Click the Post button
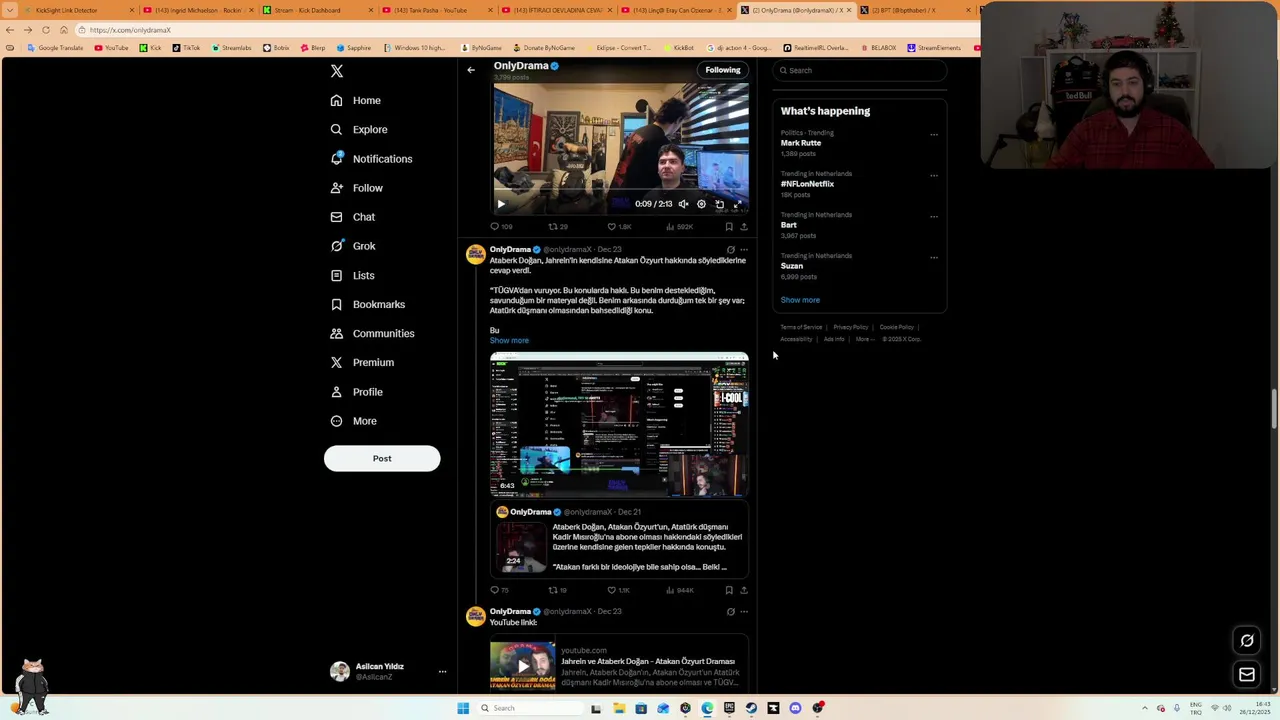Screen dimensions: 1280x720 click(382, 458)
